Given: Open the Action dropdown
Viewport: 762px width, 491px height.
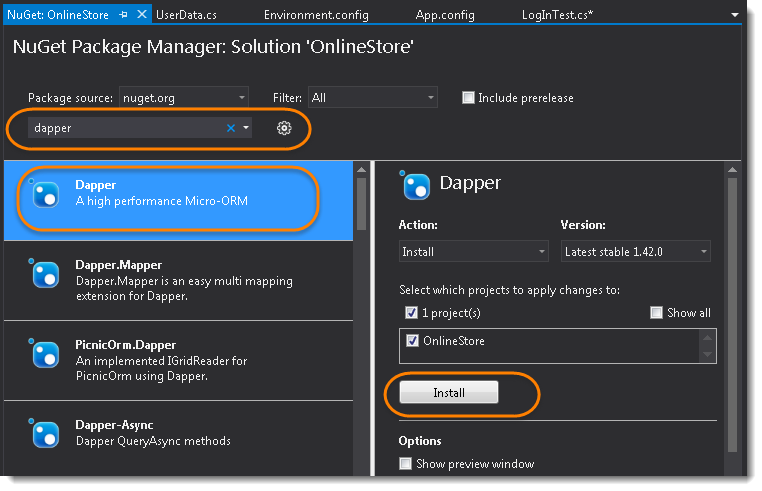Looking at the screenshot, I should point(473,252).
